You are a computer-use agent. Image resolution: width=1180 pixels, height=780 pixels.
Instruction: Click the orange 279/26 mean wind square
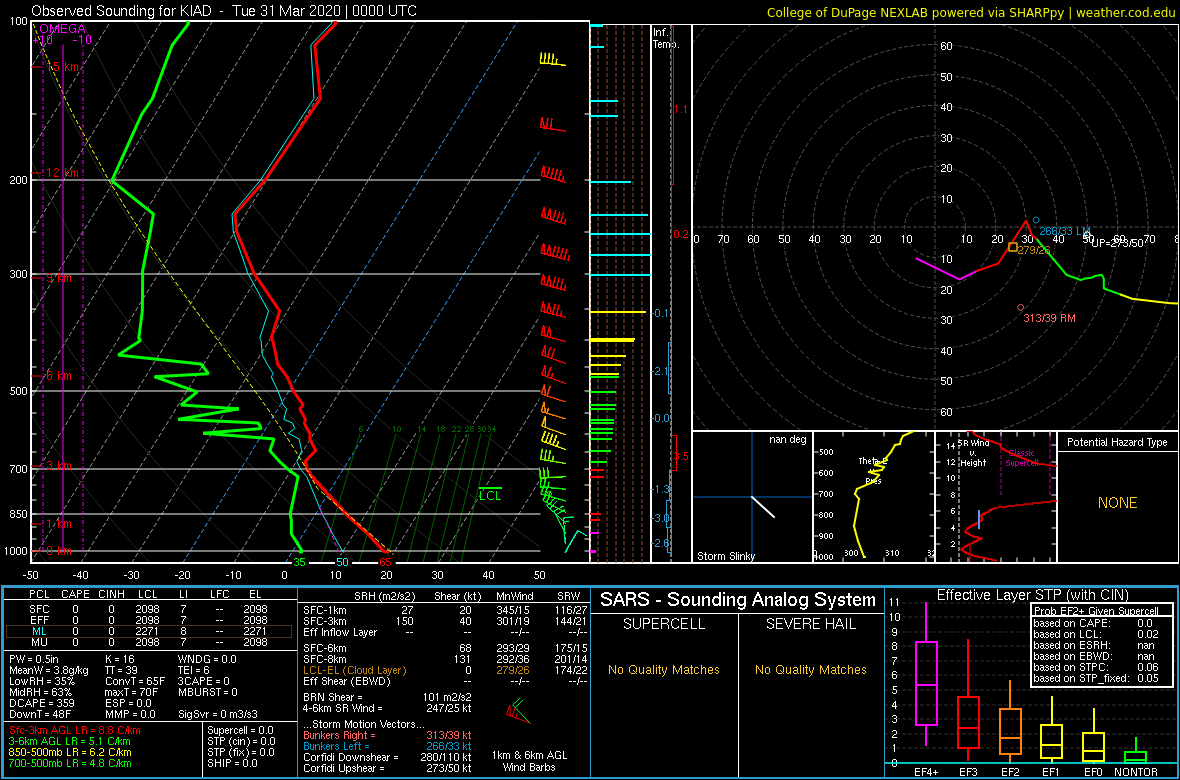[1013, 247]
